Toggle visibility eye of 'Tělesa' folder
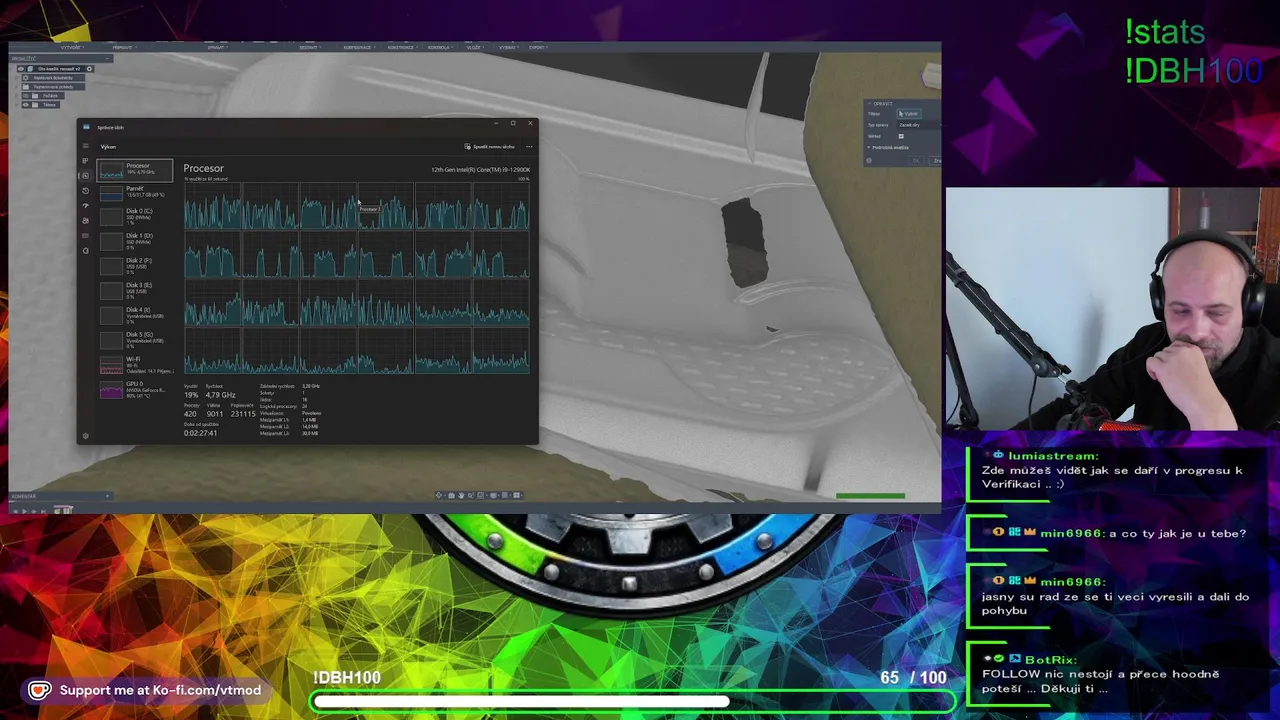Viewport: 1280px width, 720px height. (x=25, y=105)
